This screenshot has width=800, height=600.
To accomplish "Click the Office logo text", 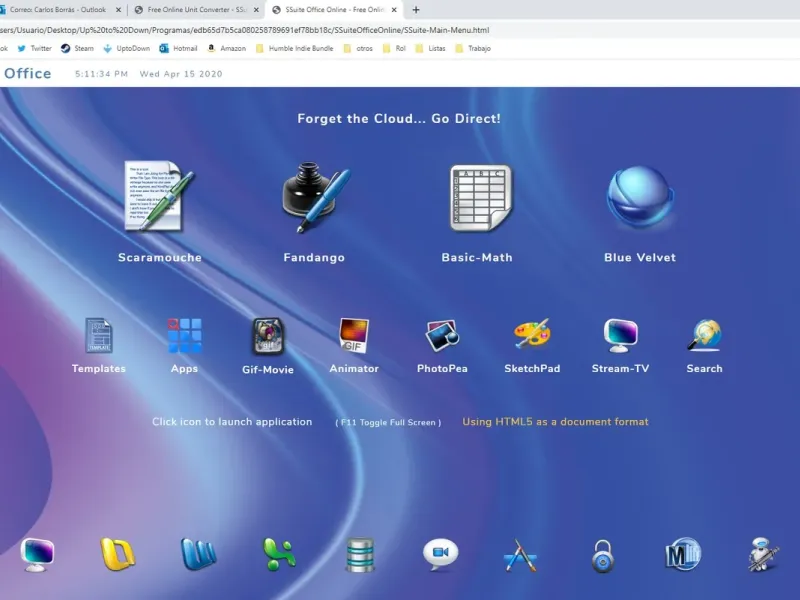I will click(28, 73).
